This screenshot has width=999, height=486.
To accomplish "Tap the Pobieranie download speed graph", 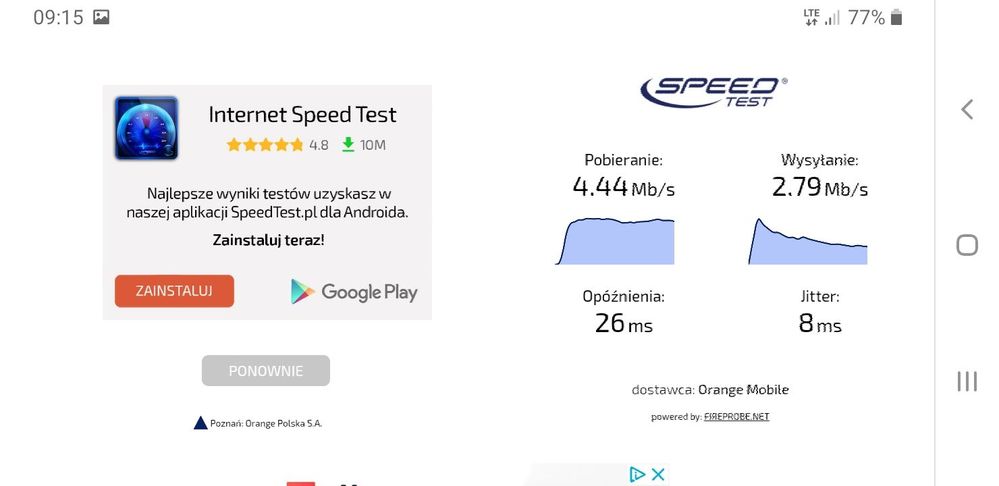I will click(615, 240).
